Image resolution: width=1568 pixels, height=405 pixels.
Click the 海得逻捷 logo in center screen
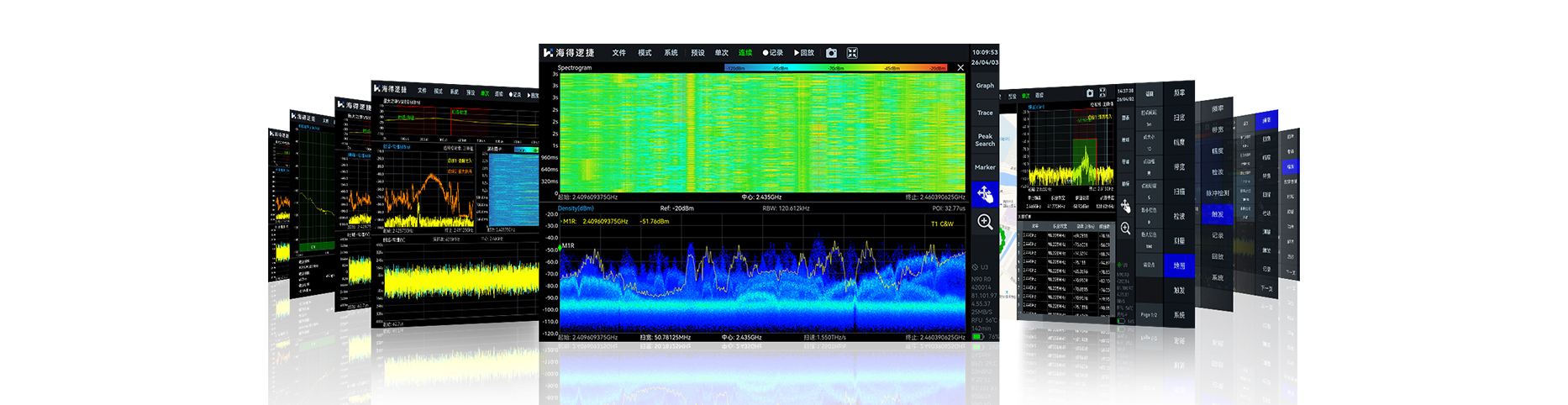point(569,53)
